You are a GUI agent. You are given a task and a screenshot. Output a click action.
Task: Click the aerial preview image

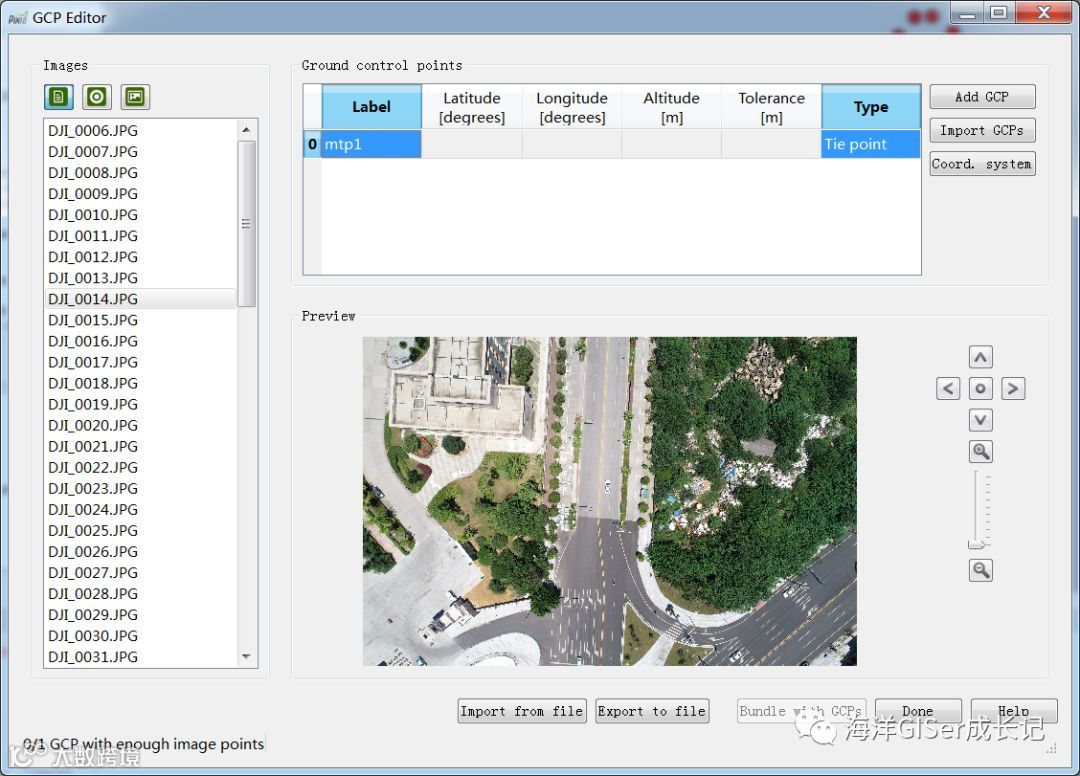(x=610, y=501)
